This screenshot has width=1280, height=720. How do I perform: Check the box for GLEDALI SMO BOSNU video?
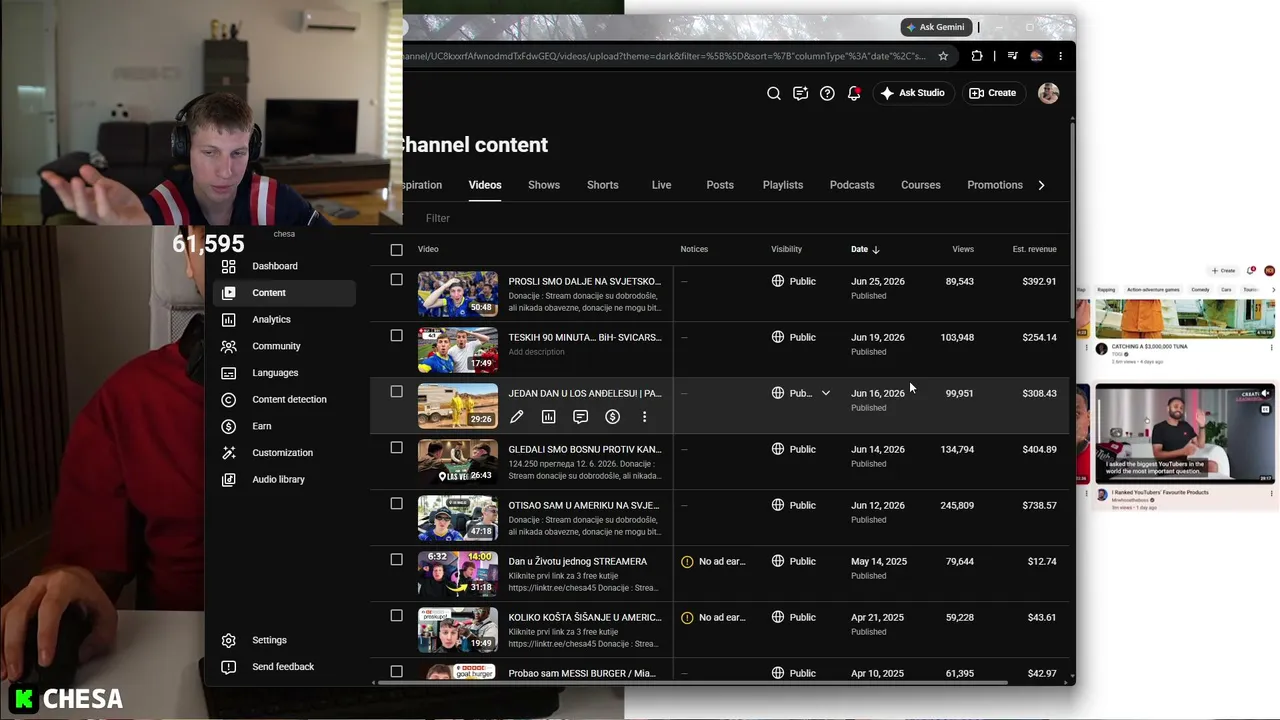point(397,448)
